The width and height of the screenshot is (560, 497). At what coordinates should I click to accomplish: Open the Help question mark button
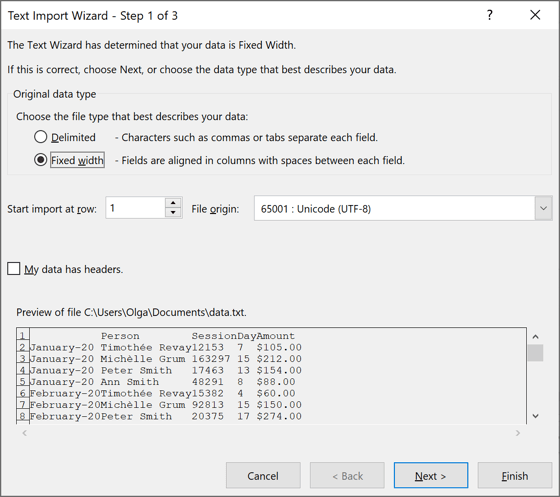(490, 15)
